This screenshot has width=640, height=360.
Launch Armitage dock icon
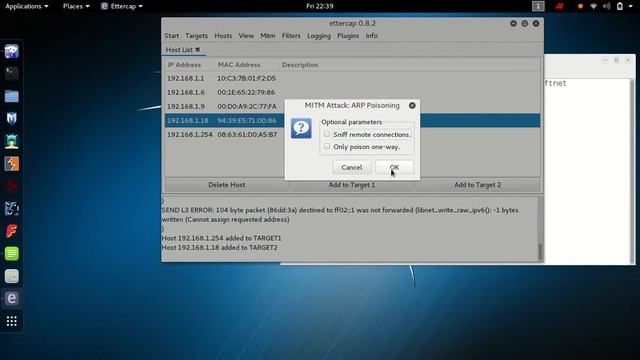[11, 141]
